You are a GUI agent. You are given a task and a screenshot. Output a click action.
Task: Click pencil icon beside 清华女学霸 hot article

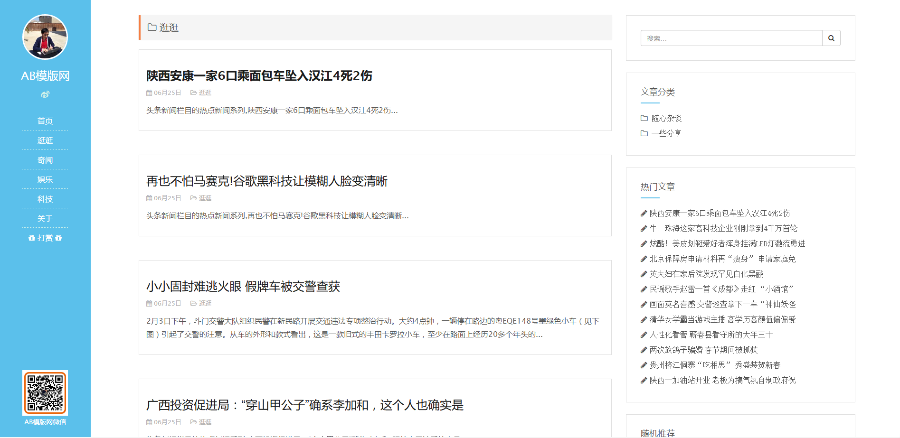[x=644, y=319]
